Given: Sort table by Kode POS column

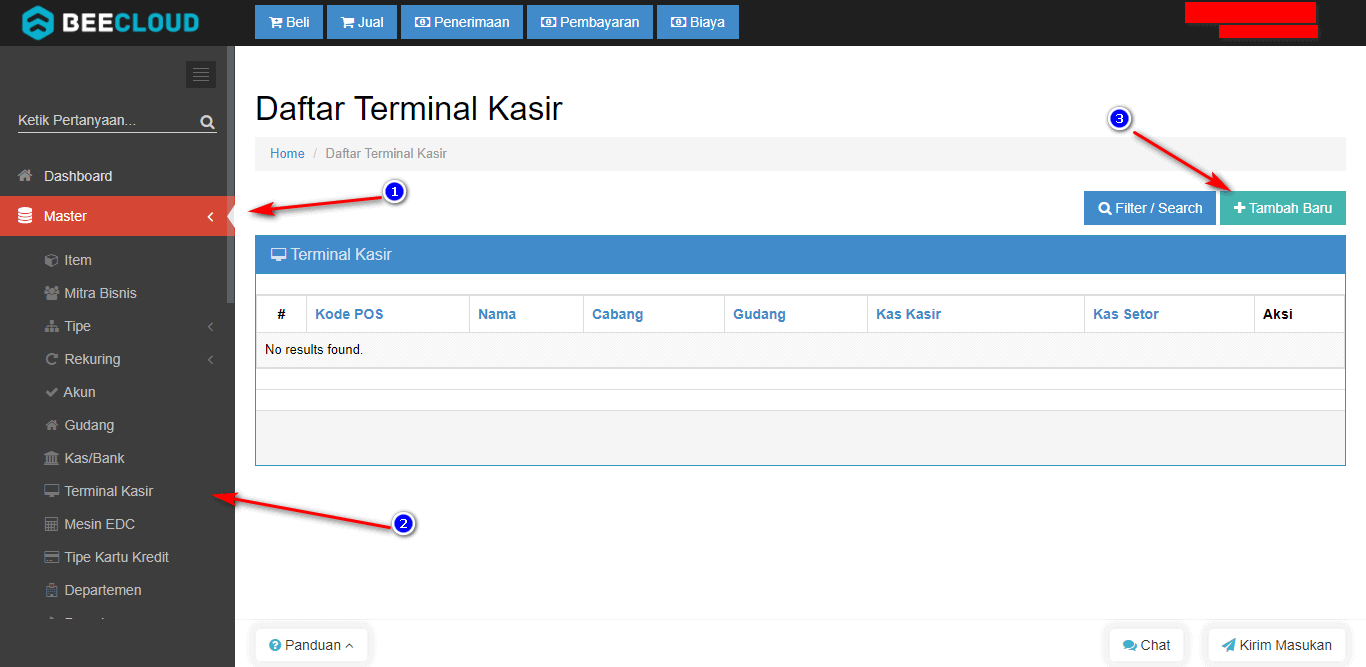Looking at the screenshot, I should click(x=349, y=314).
